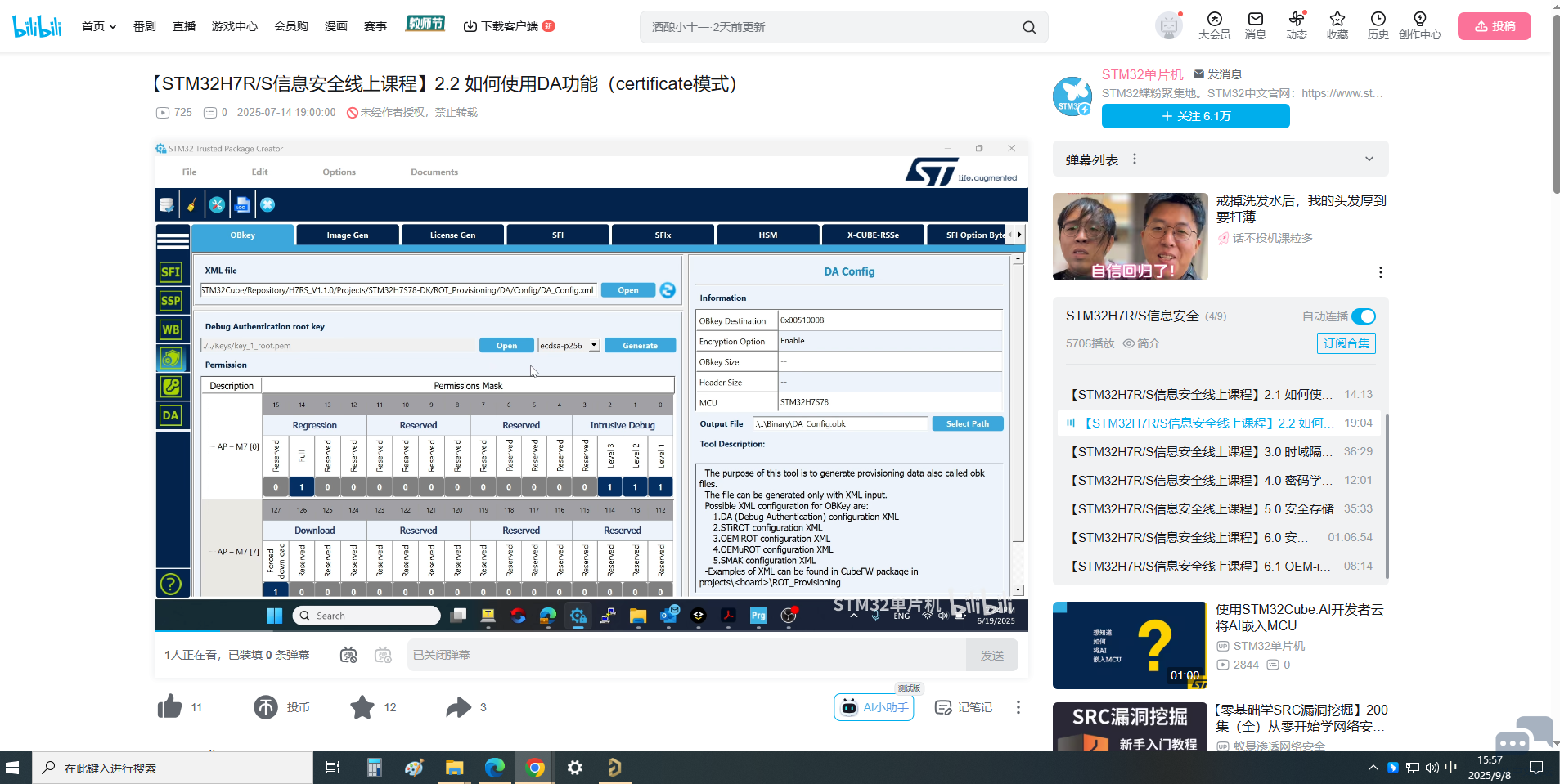This screenshot has height=784, width=1560.
Task: Like the video with thumbs-up icon
Action: (x=170, y=706)
